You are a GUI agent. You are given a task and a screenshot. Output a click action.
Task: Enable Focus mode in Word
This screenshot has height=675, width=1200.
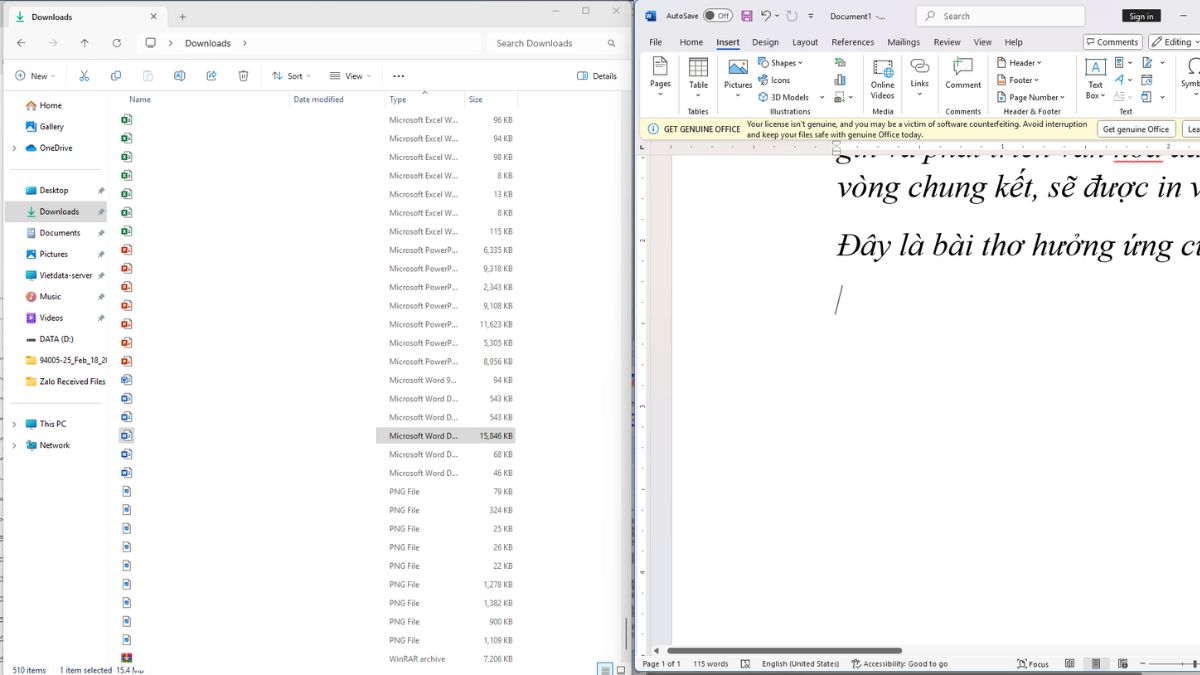1033,664
